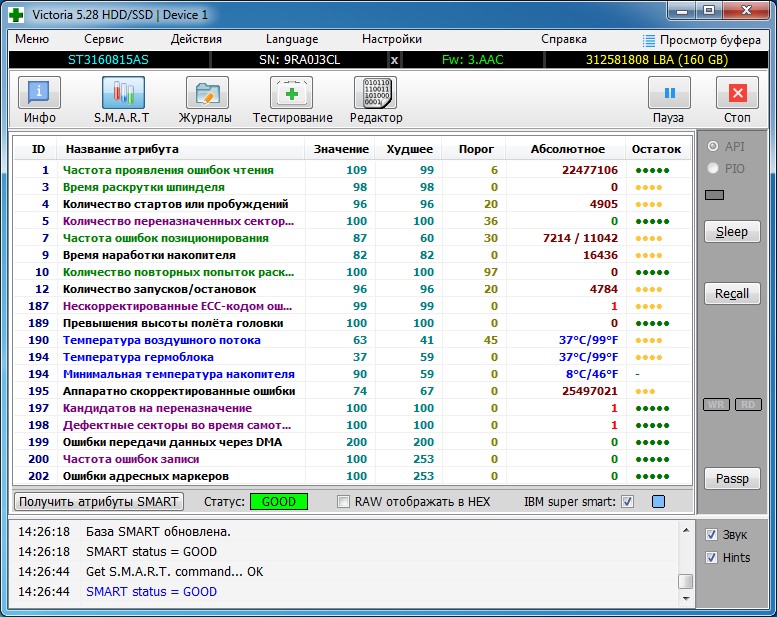Click the ST3160815AS model label
This screenshot has height=617, width=777.
(x=108, y=60)
